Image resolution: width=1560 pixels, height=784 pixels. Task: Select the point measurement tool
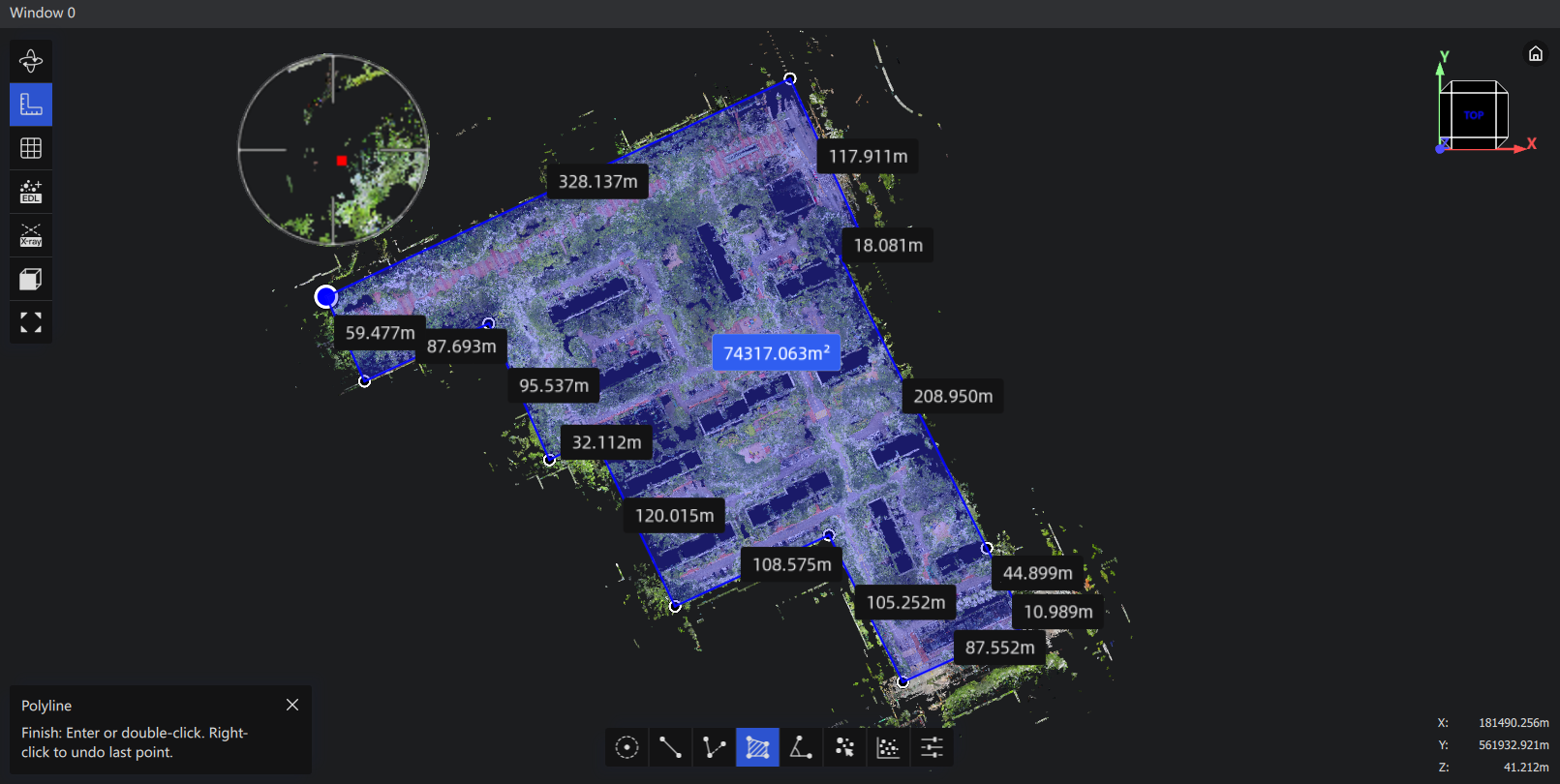point(627,747)
